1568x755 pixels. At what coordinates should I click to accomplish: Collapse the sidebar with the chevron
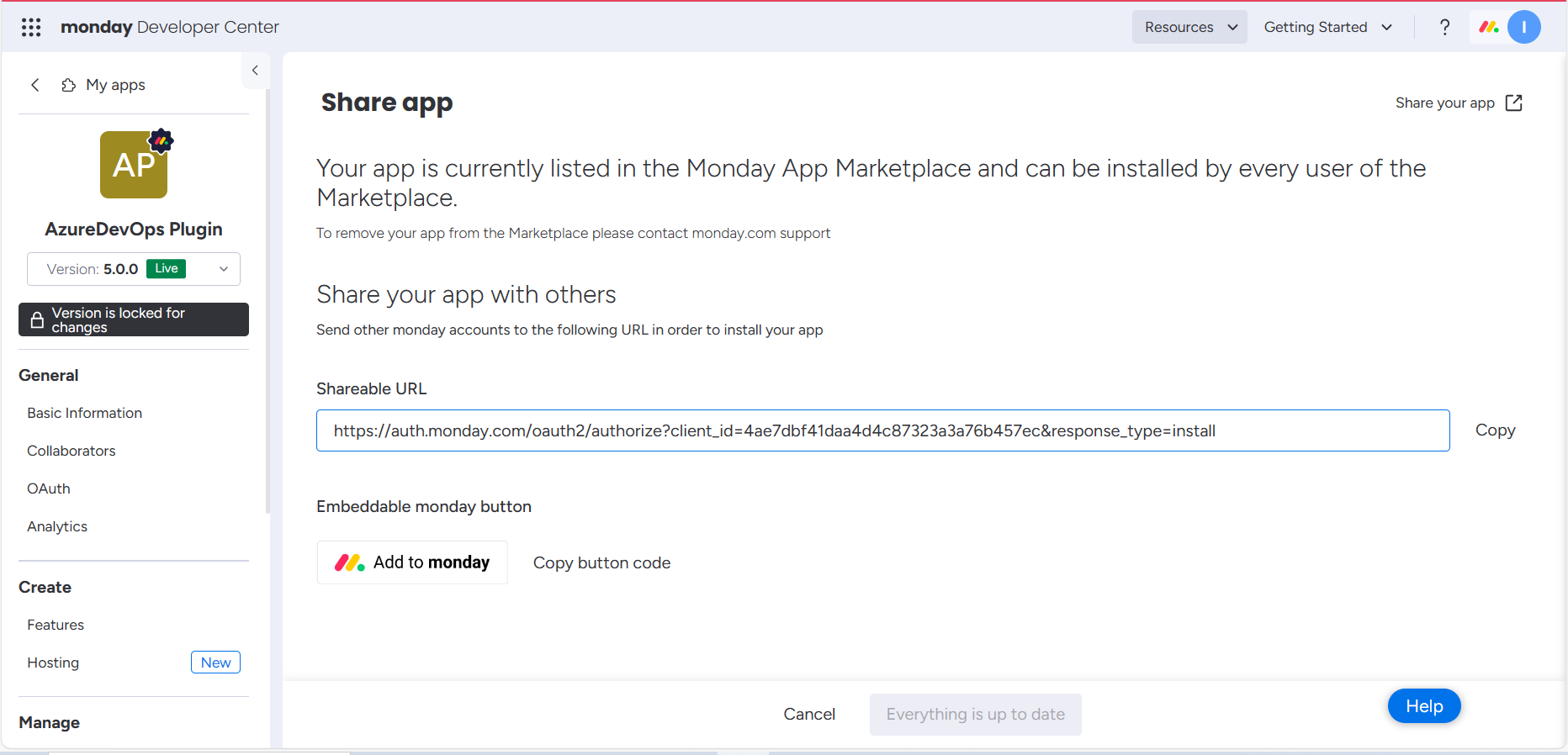pos(255,71)
